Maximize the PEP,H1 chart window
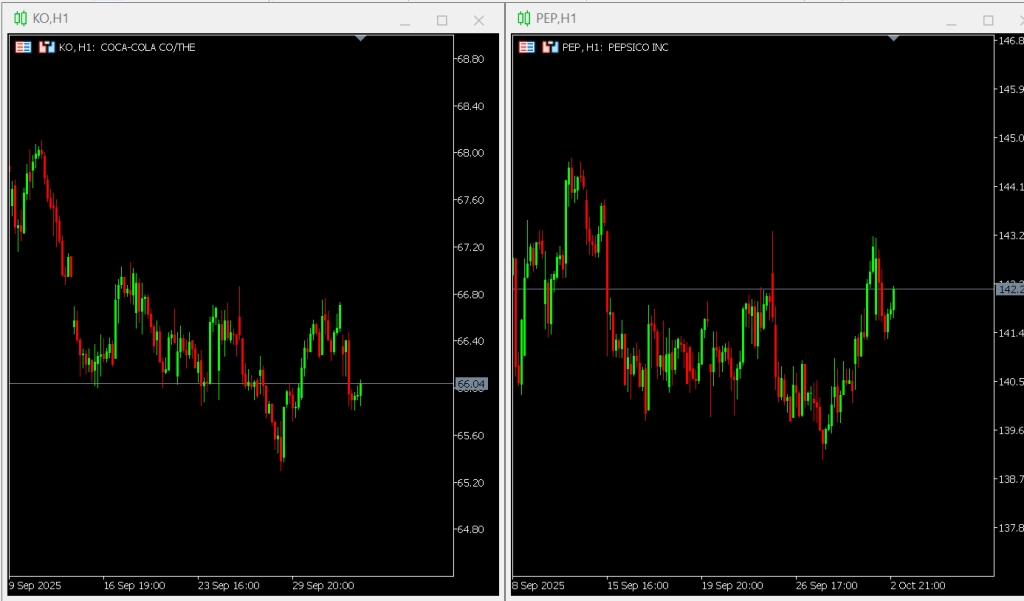 pos(988,20)
